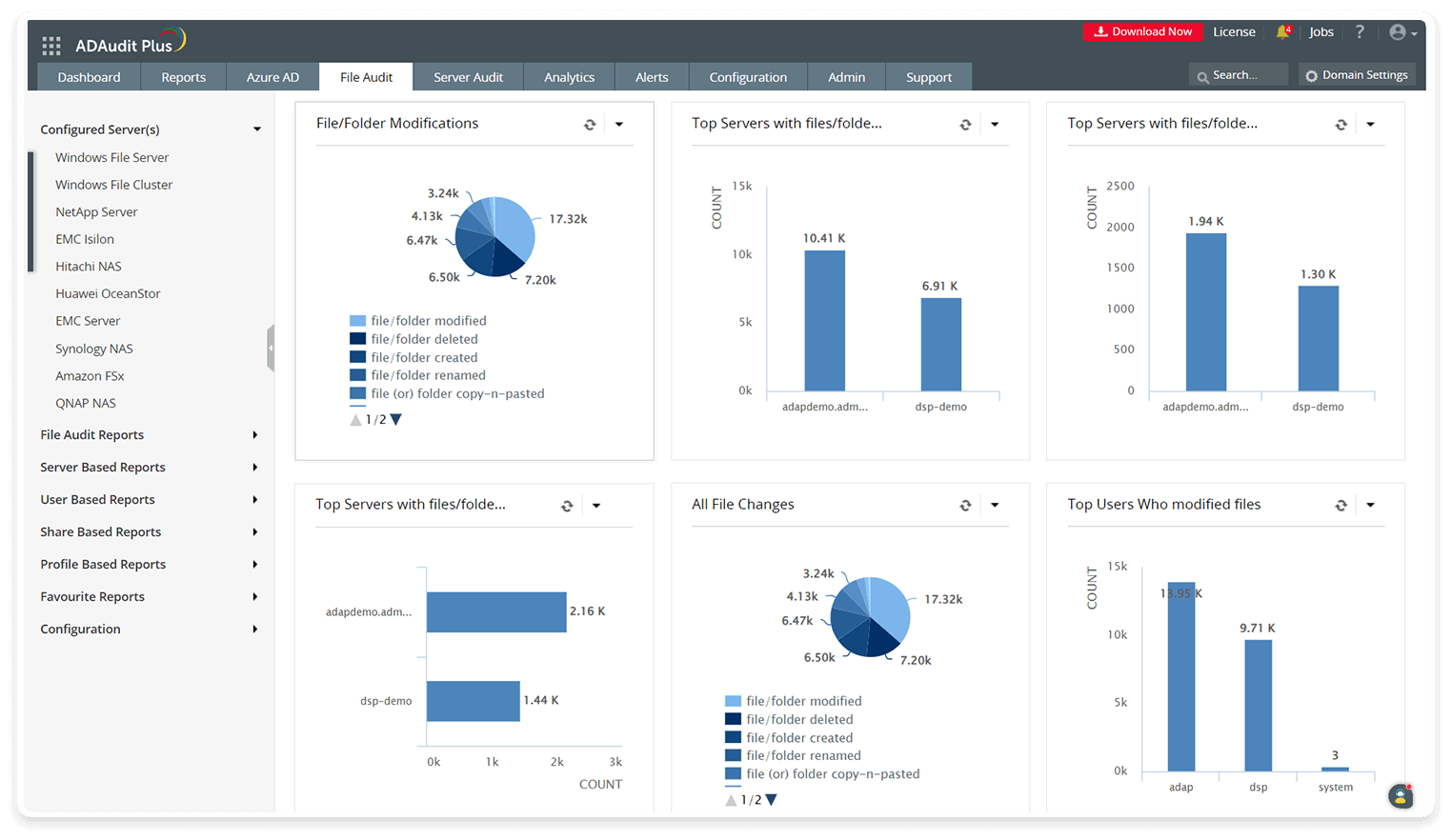The width and height of the screenshot is (1452, 840).
Task: Select Windows File Cluster
Action: [114, 185]
